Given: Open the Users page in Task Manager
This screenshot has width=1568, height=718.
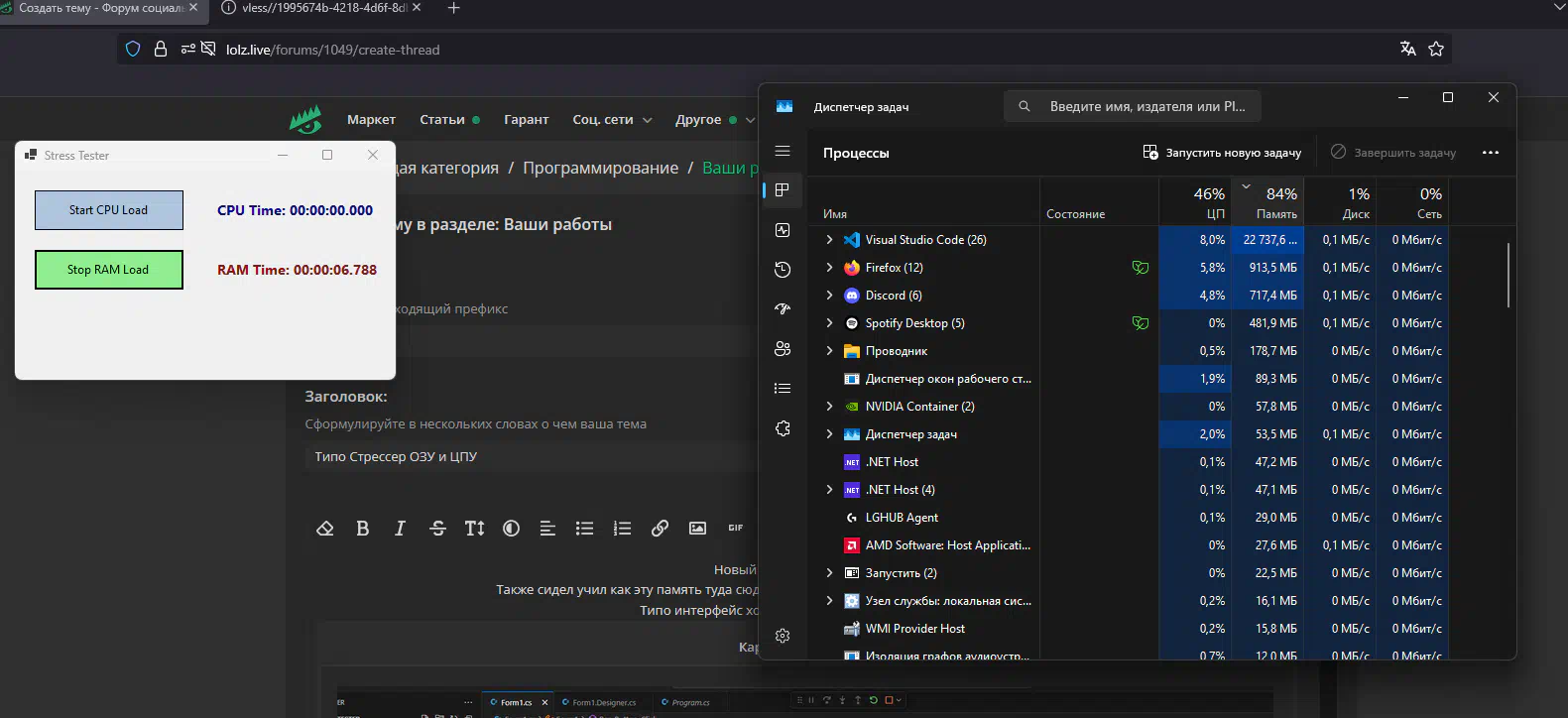Looking at the screenshot, I should (x=783, y=349).
